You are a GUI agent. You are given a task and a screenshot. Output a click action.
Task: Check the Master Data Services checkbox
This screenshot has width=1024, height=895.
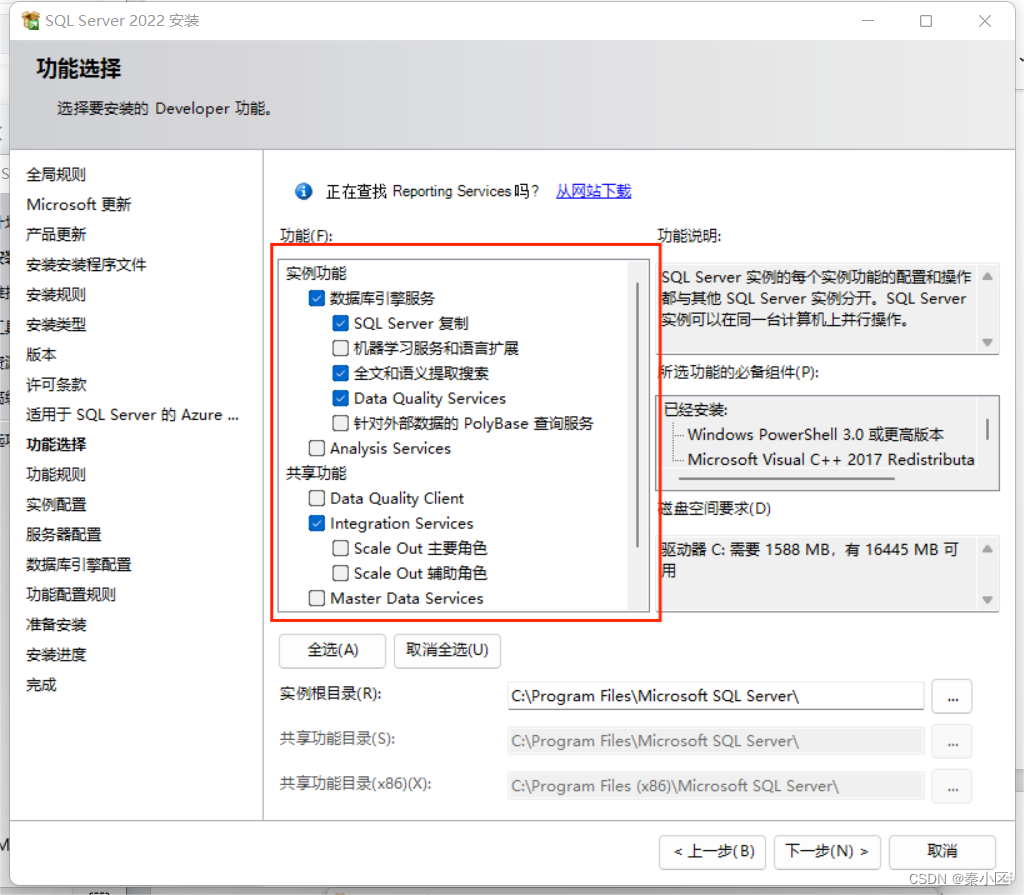click(x=317, y=598)
